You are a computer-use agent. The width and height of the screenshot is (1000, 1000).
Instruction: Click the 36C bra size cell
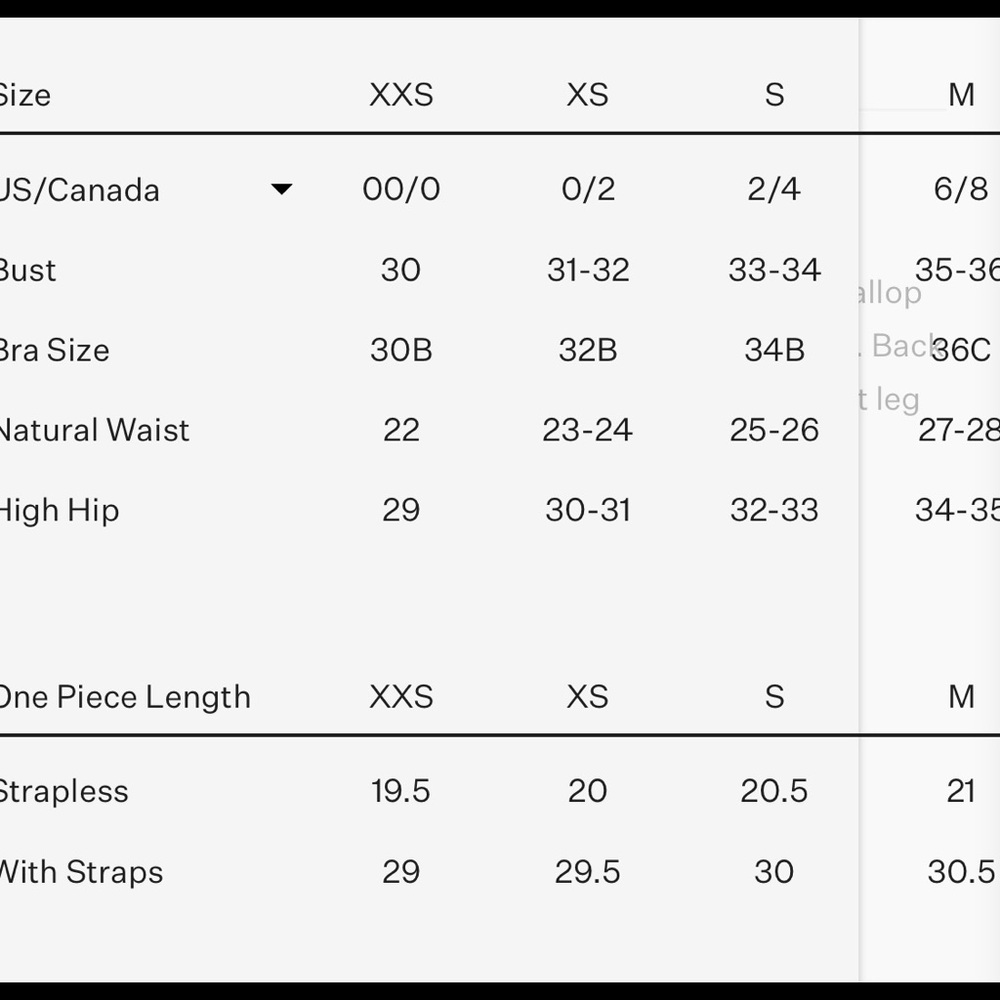click(x=961, y=350)
